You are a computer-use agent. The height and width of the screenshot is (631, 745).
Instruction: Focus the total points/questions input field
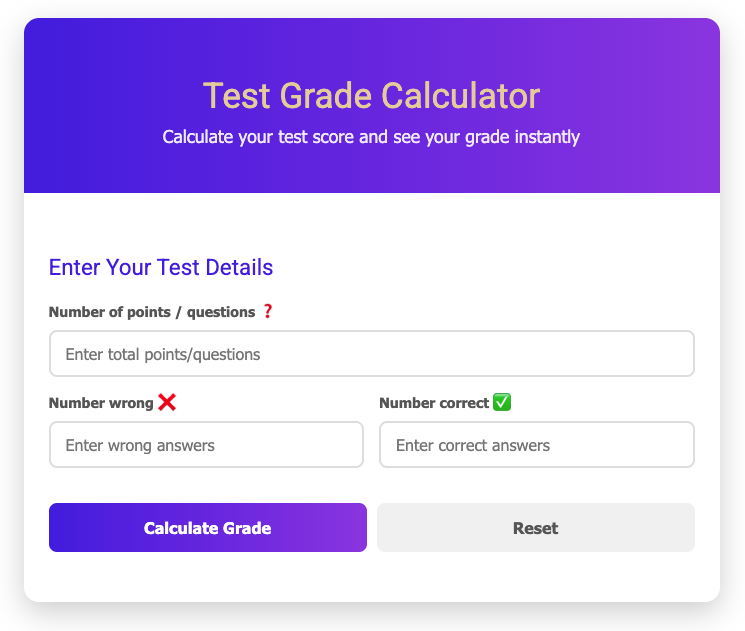click(x=371, y=354)
